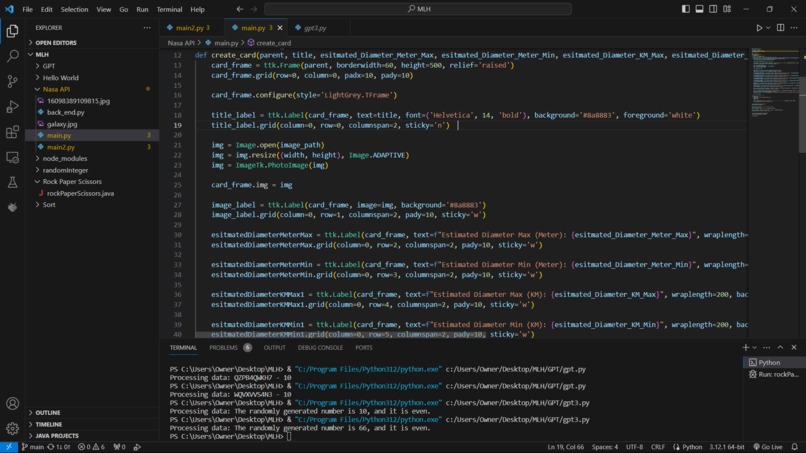Synchronize changes in status bar

58,447
